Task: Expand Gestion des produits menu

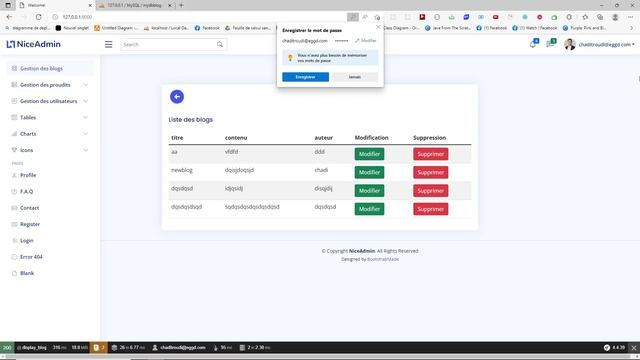Action: 50,85
